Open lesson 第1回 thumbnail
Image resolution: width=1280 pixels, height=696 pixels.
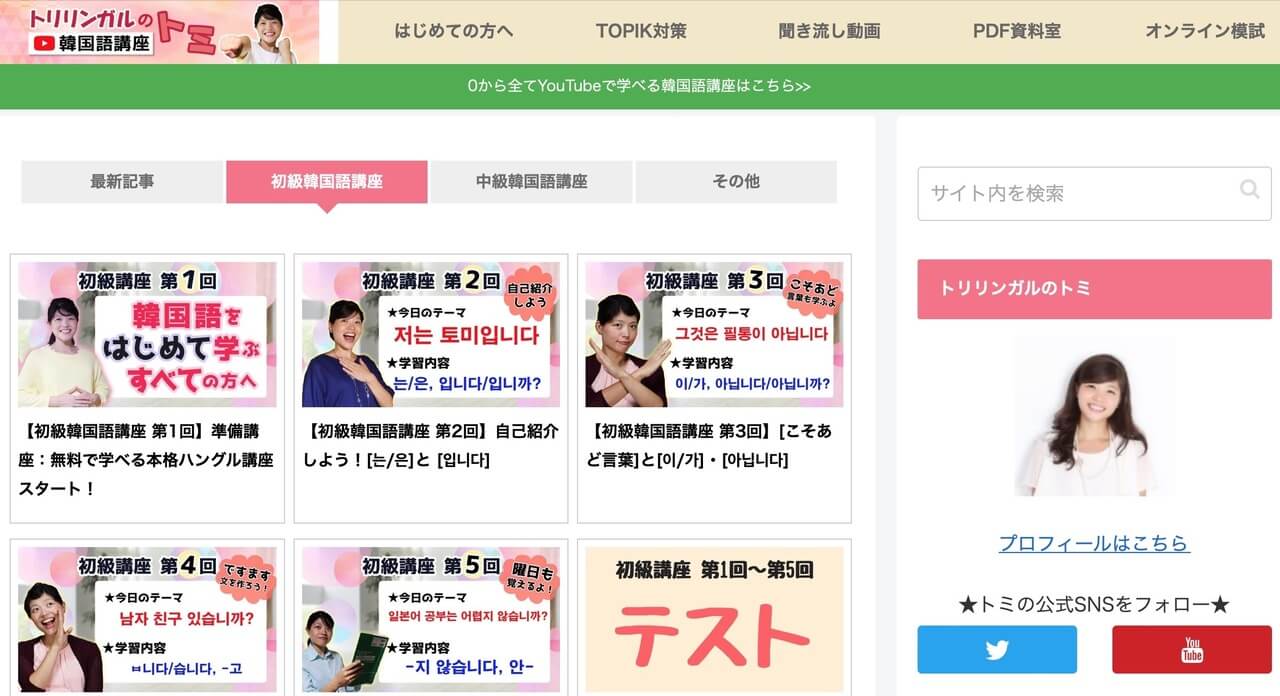[x=147, y=334]
